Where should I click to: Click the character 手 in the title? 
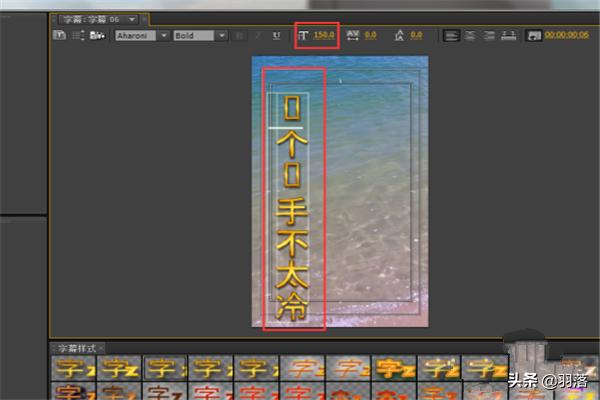click(292, 211)
